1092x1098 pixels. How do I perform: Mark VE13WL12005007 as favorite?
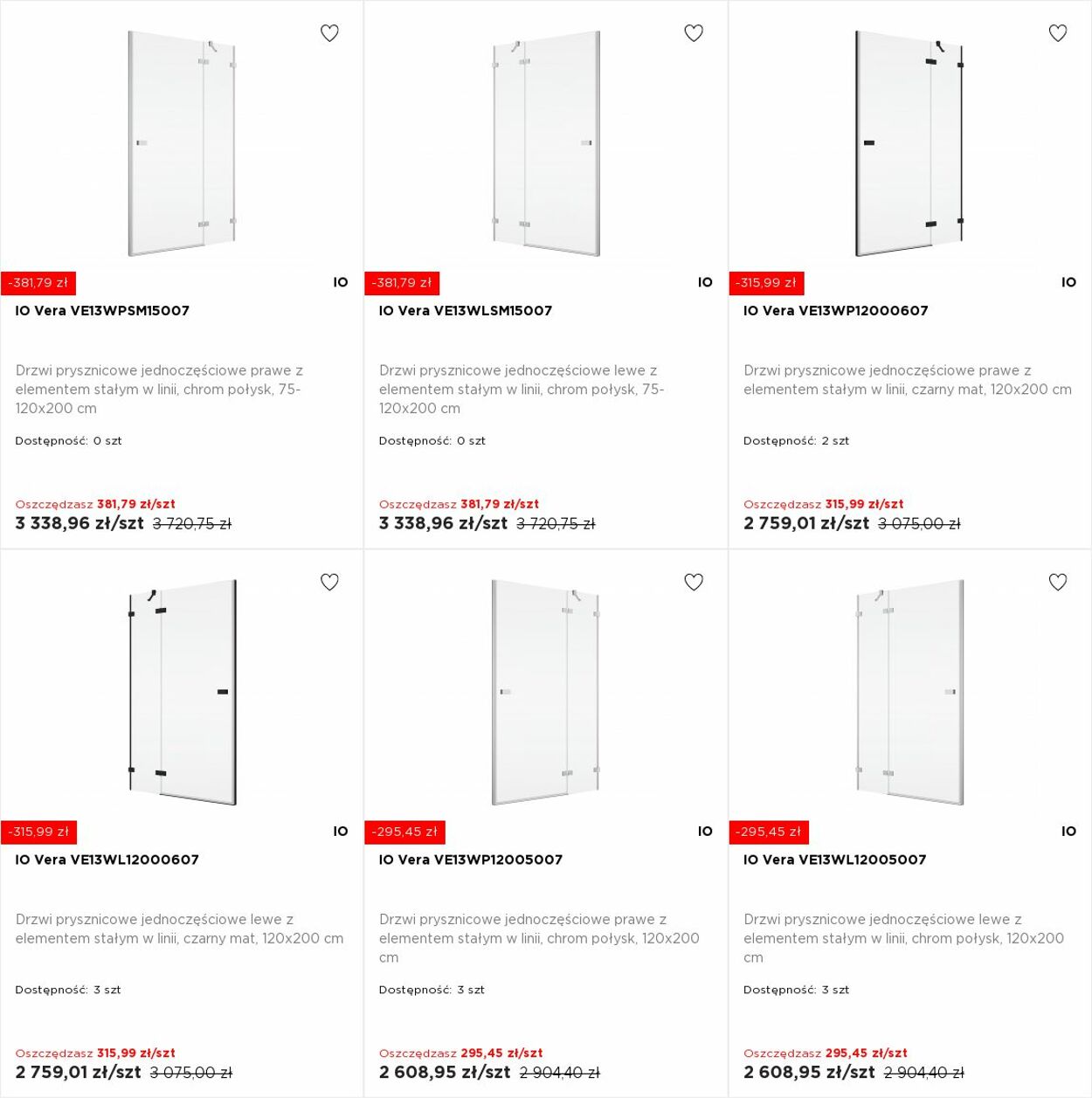click(1058, 582)
